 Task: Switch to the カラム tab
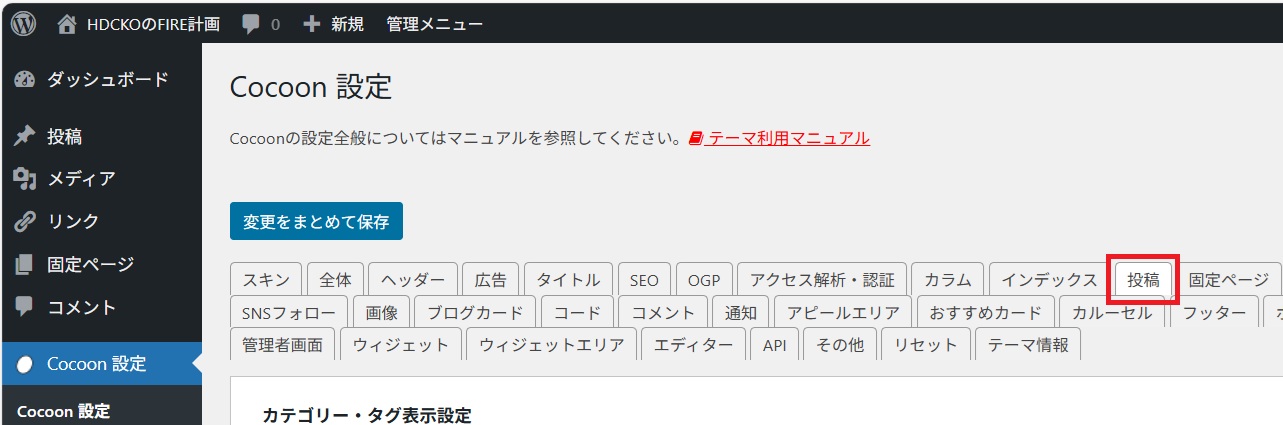click(x=948, y=280)
